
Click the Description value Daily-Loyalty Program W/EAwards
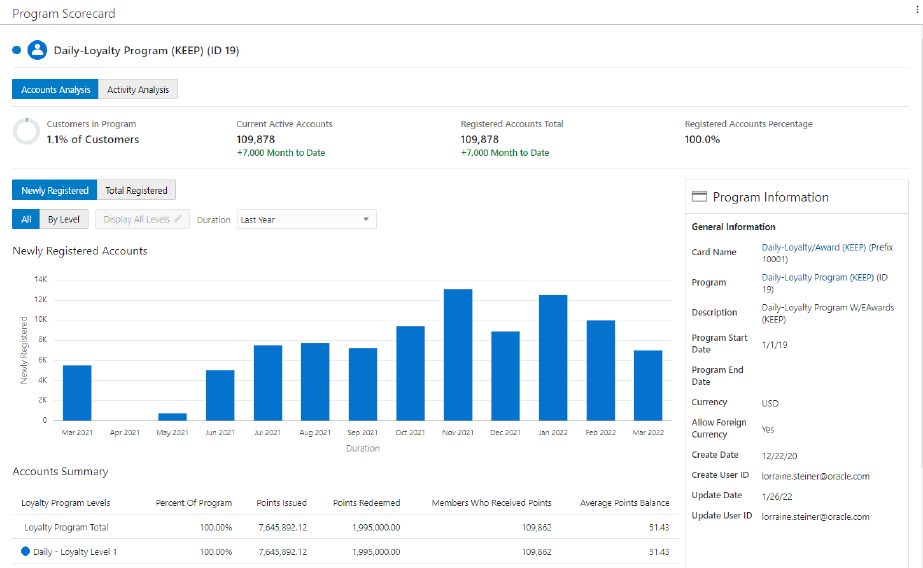828,313
